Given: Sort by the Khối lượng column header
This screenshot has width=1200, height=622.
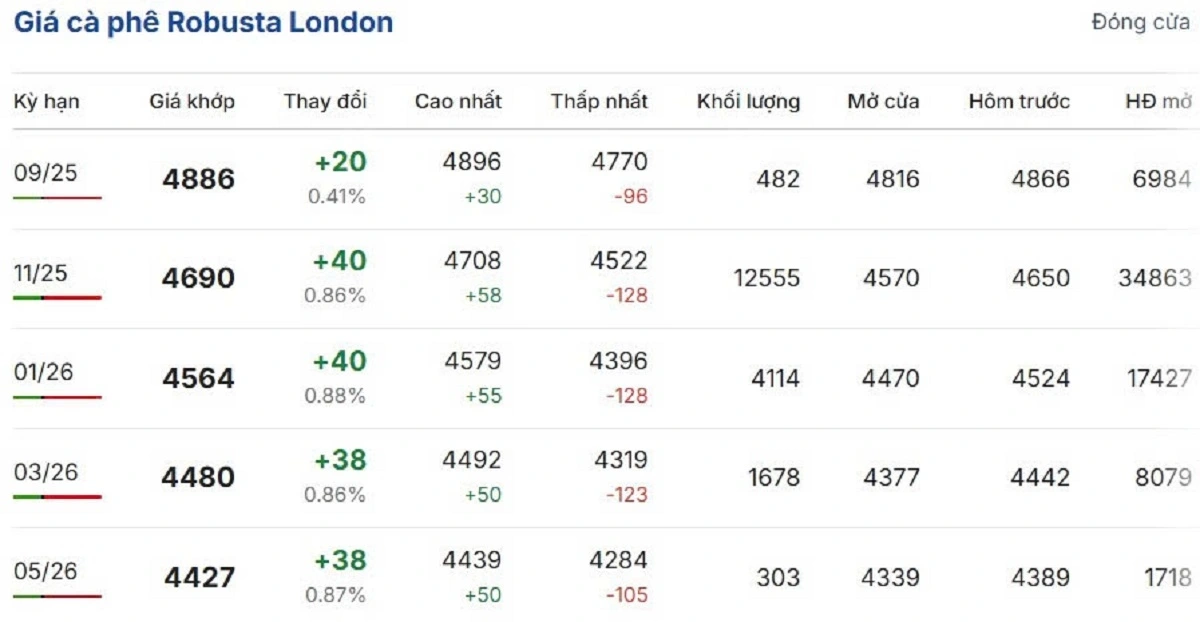Looking at the screenshot, I should coord(748,102).
